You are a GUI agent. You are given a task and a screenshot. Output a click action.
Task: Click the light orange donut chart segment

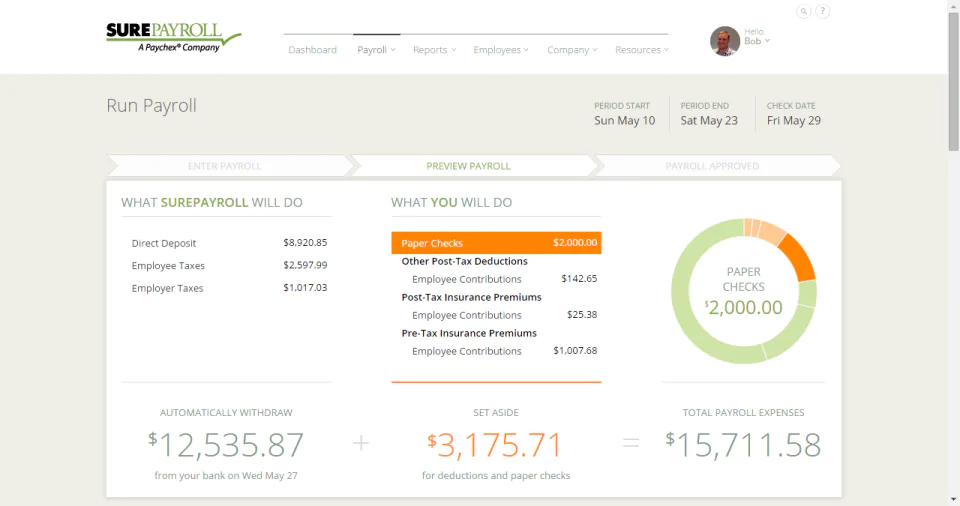(773, 233)
